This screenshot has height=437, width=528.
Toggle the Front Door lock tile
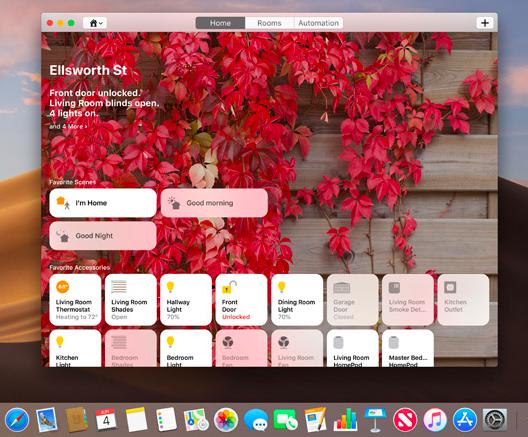241,300
